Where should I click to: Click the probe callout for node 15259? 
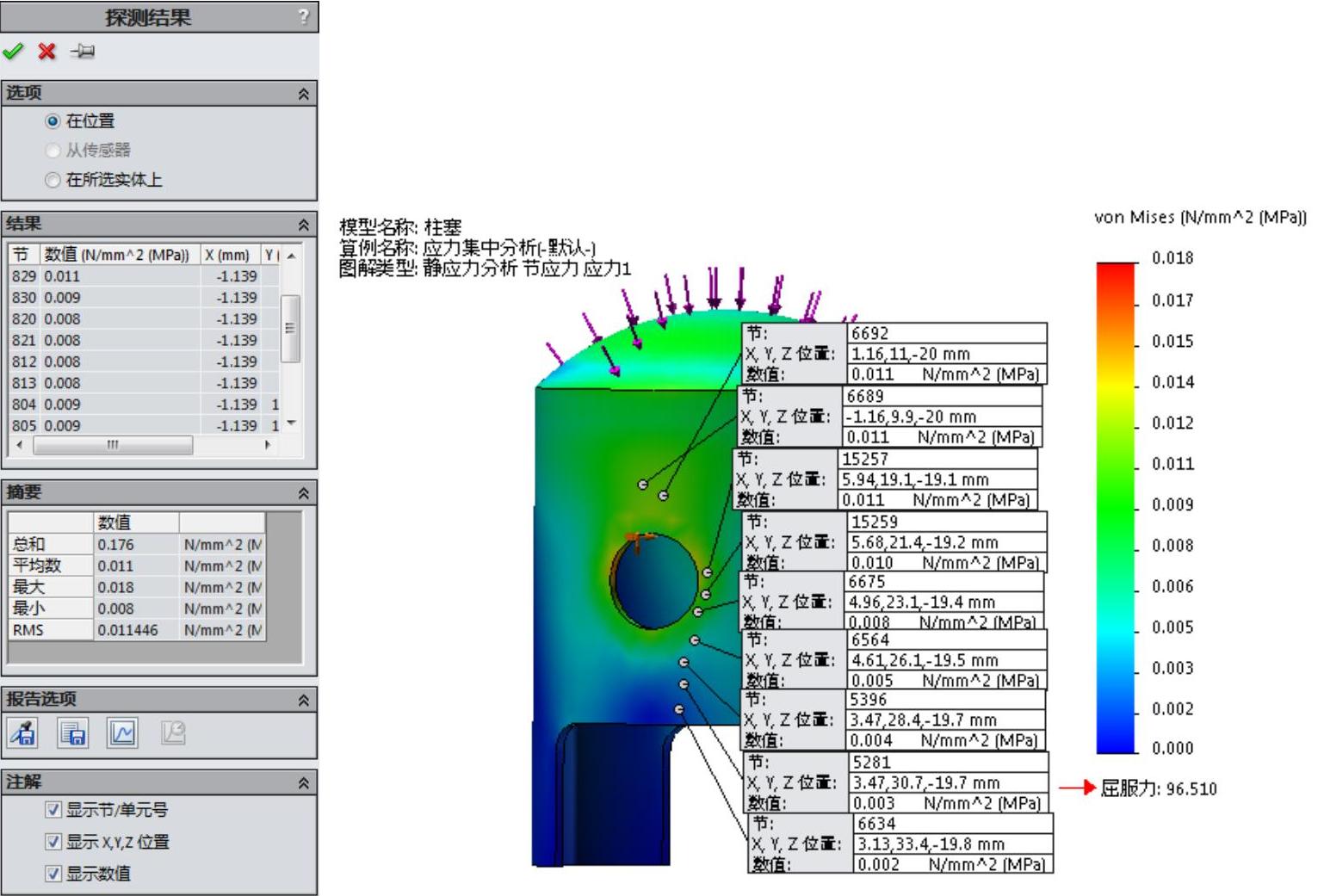894,542
